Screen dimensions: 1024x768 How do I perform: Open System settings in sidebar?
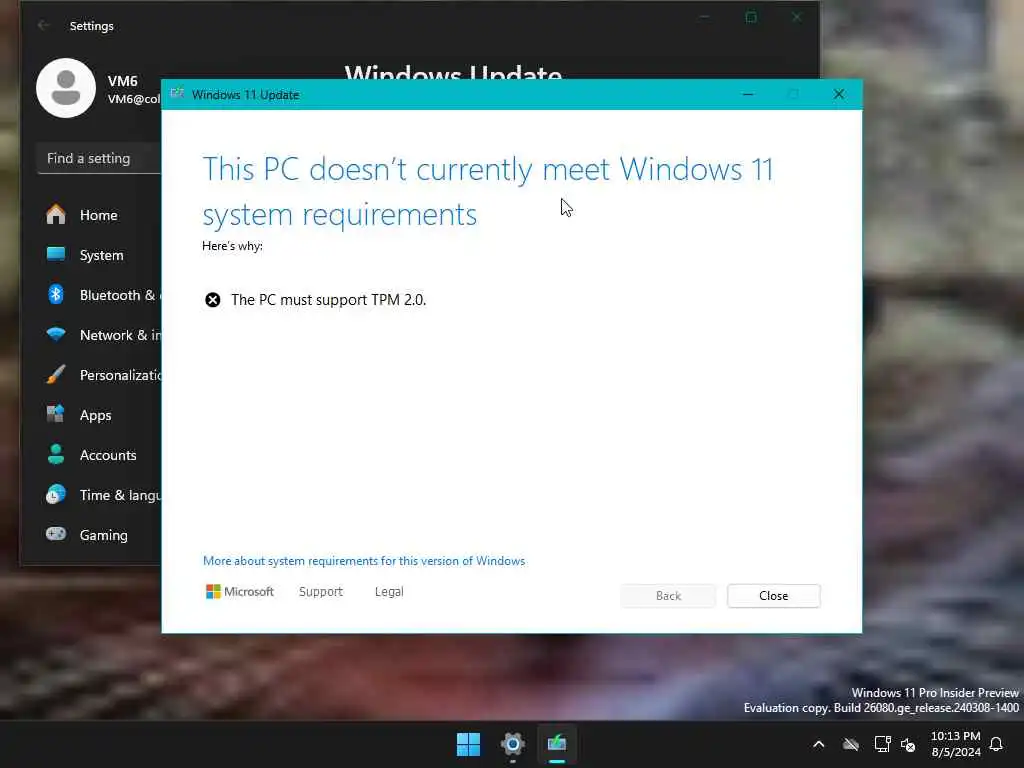98,255
